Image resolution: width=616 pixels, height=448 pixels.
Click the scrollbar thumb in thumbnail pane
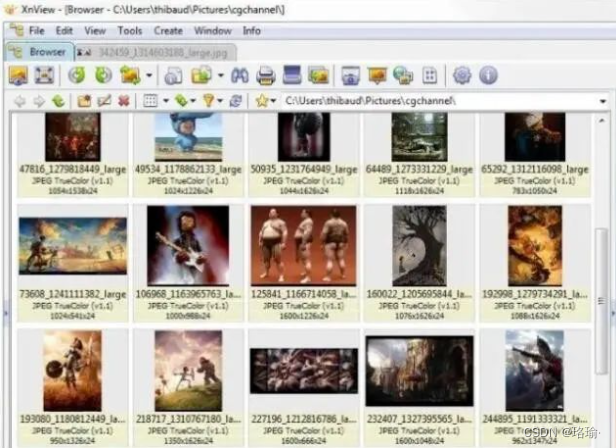(601, 301)
